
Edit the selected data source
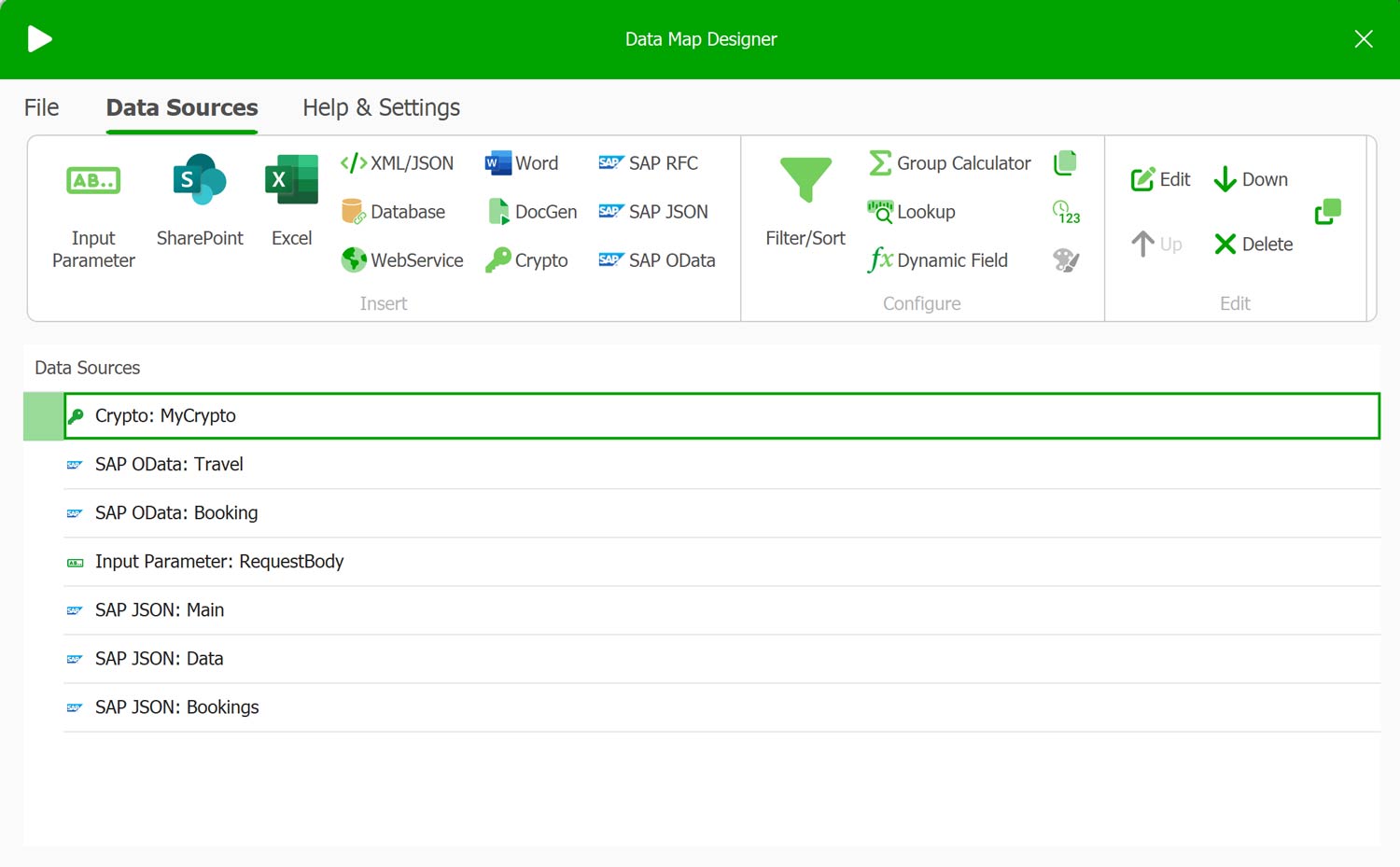(1160, 179)
